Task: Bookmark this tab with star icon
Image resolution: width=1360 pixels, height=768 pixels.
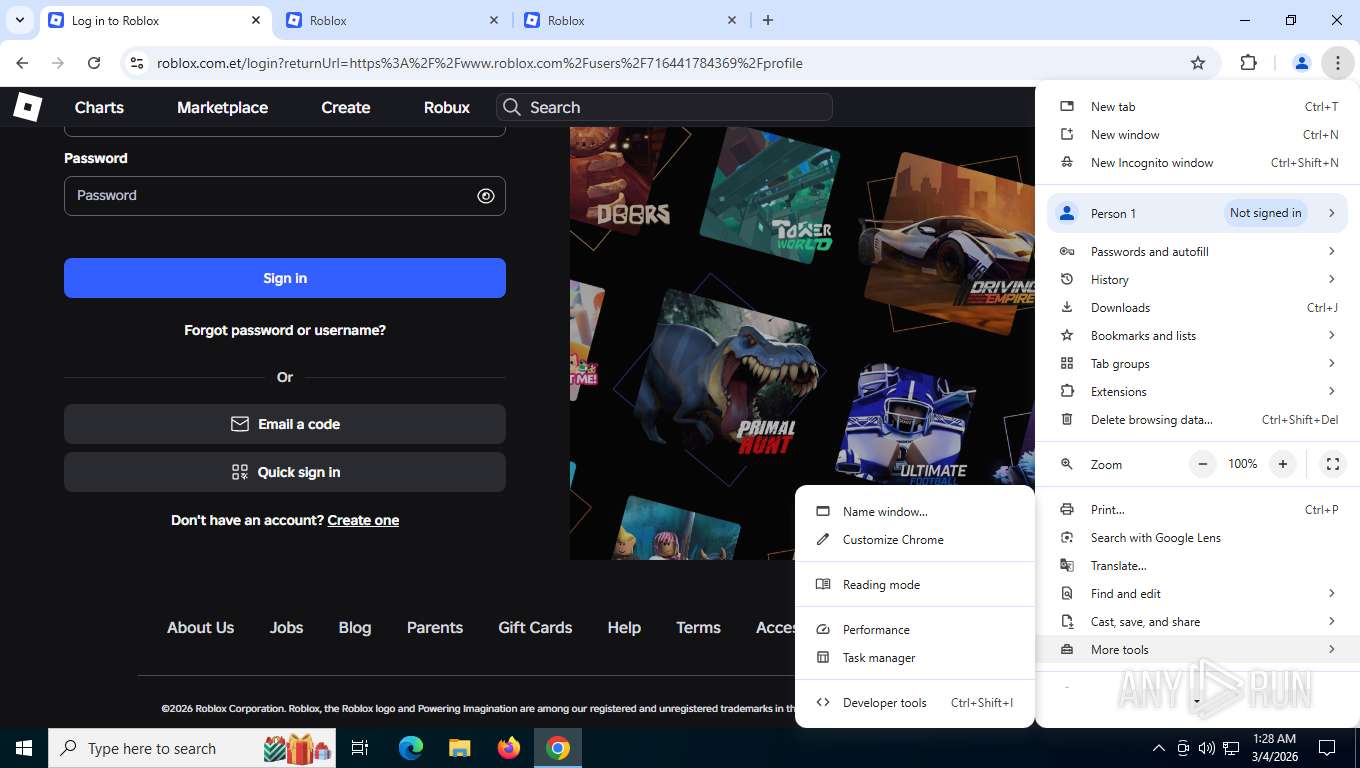Action: (1198, 63)
